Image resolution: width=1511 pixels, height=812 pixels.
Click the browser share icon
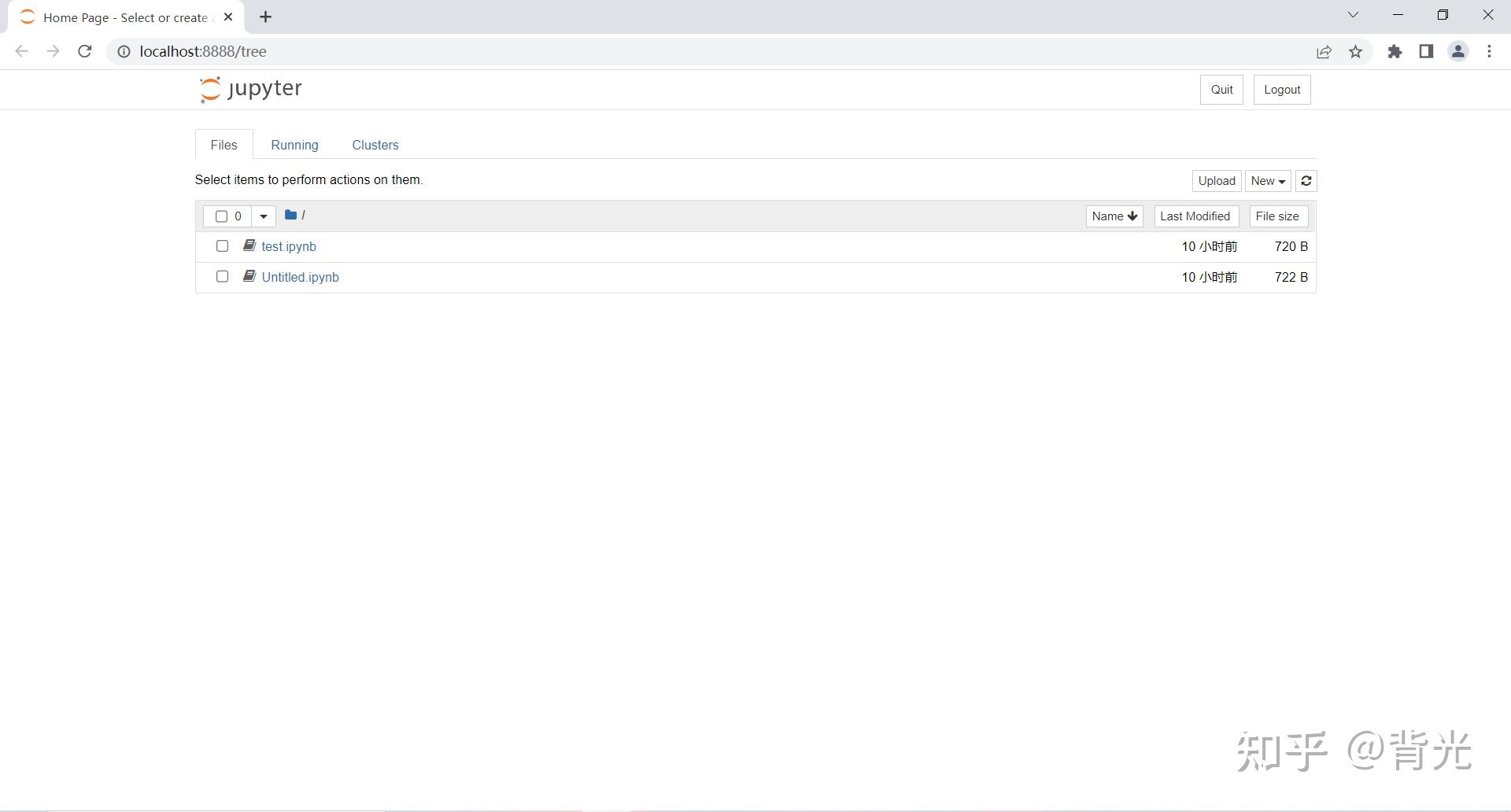click(x=1324, y=51)
